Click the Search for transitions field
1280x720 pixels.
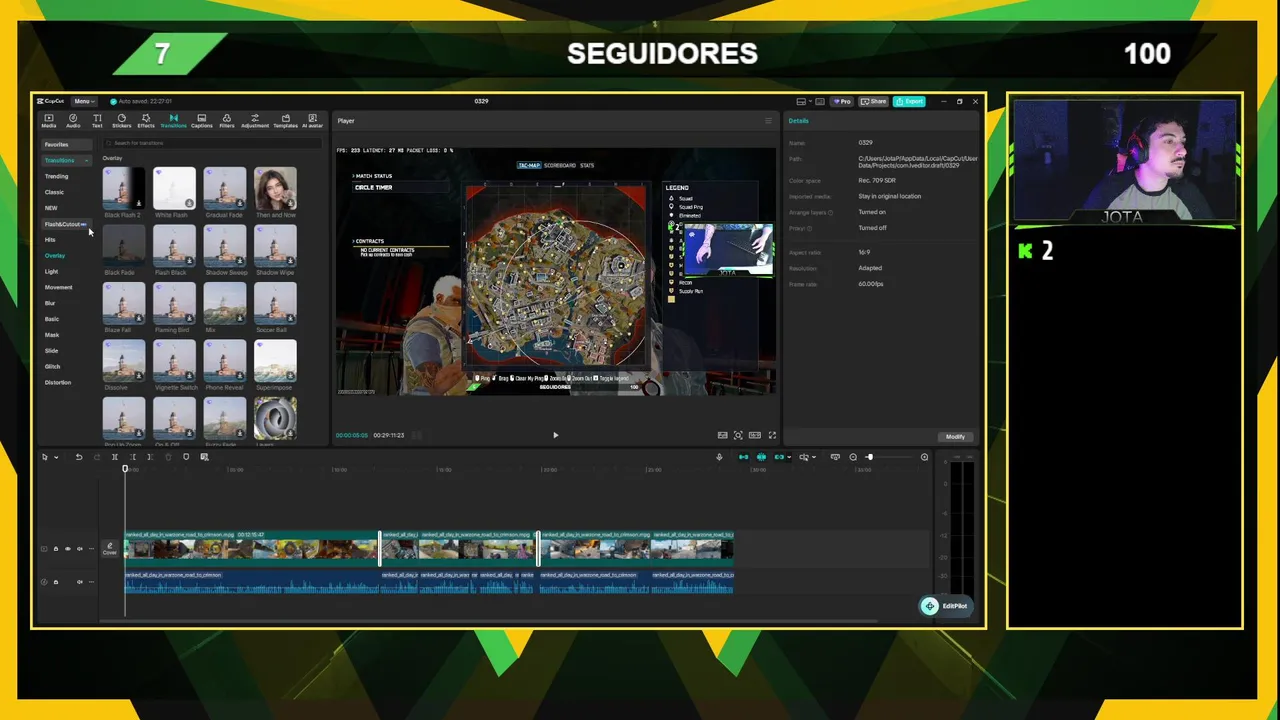[x=210, y=143]
